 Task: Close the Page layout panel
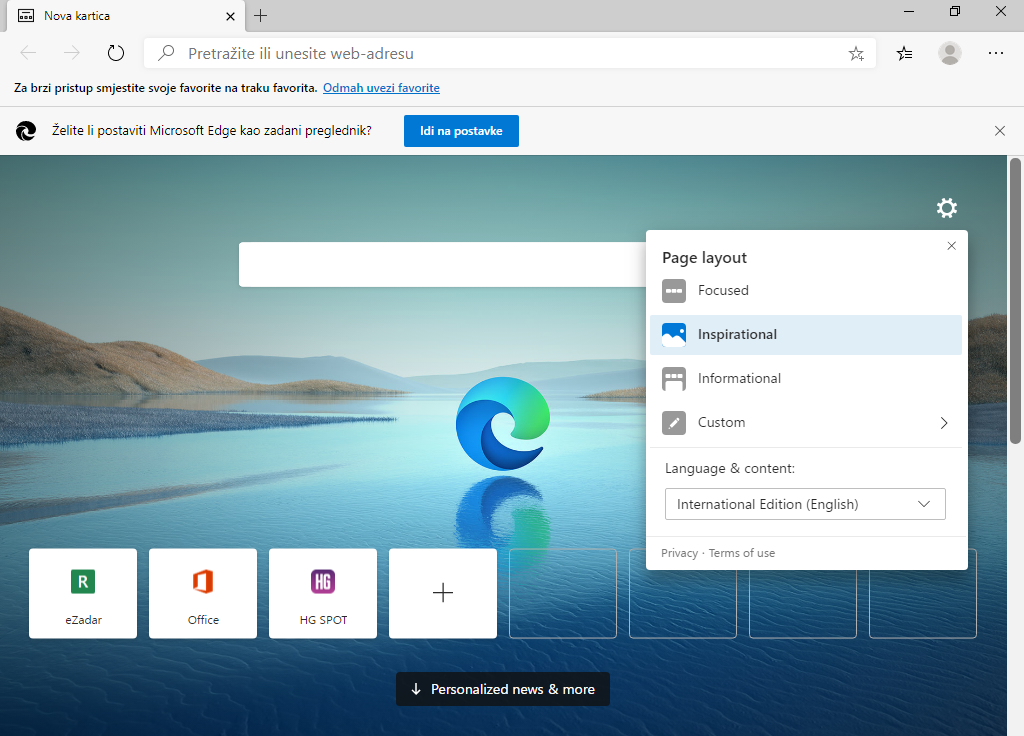point(951,246)
